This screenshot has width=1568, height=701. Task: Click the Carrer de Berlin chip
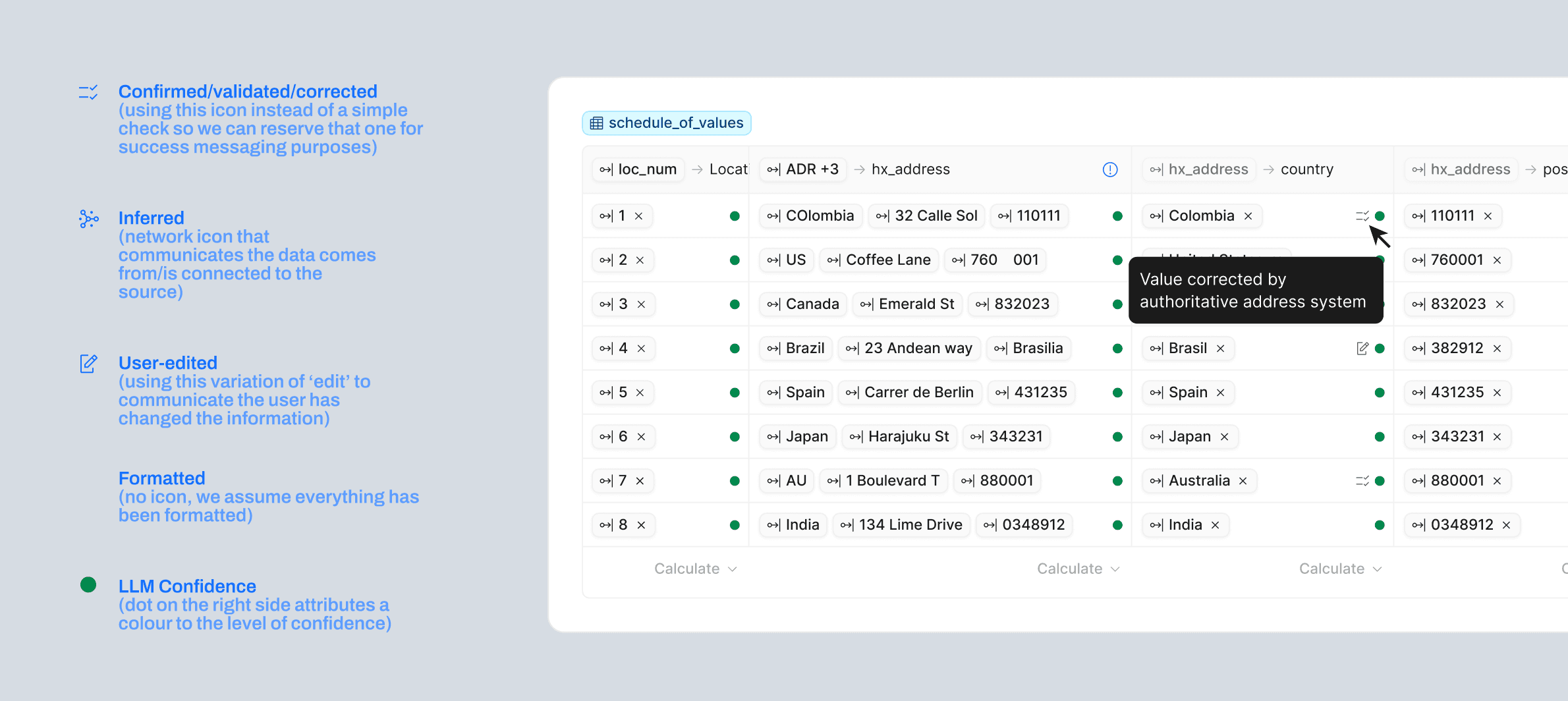click(910, 393)
